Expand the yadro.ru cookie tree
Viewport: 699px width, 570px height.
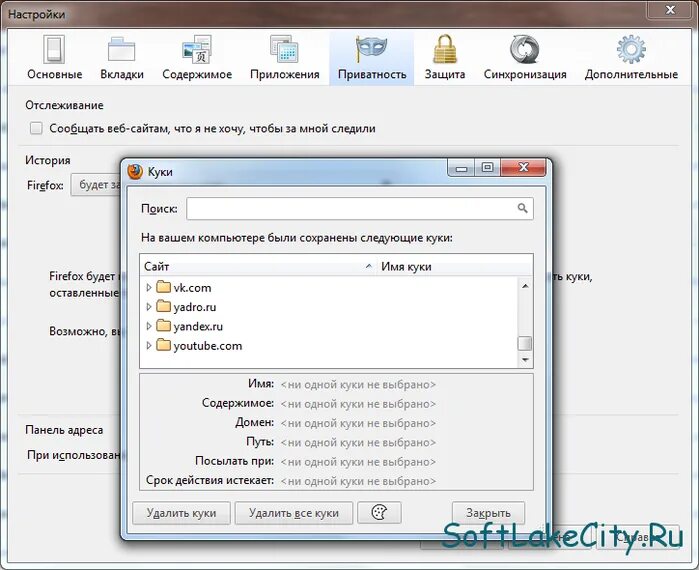click(149, 307)
